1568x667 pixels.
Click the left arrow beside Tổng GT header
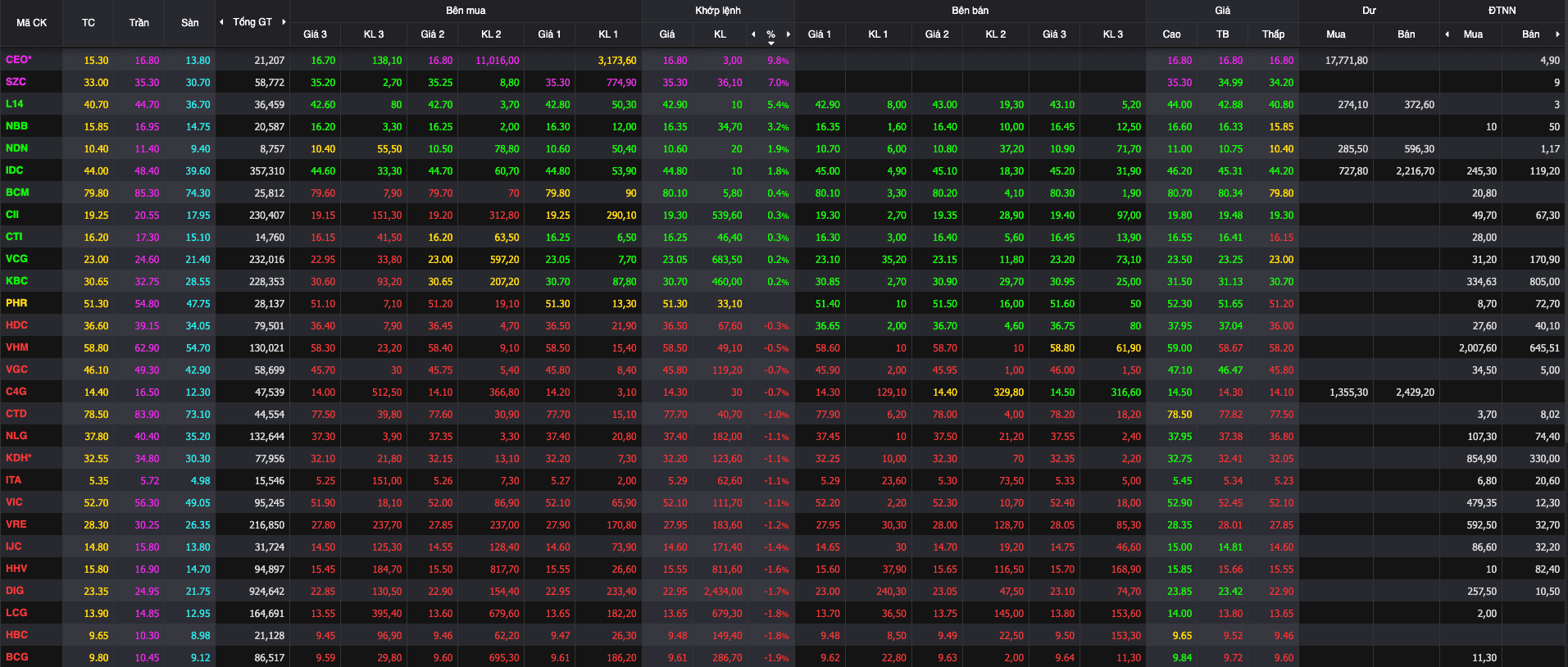pos(221,22)
